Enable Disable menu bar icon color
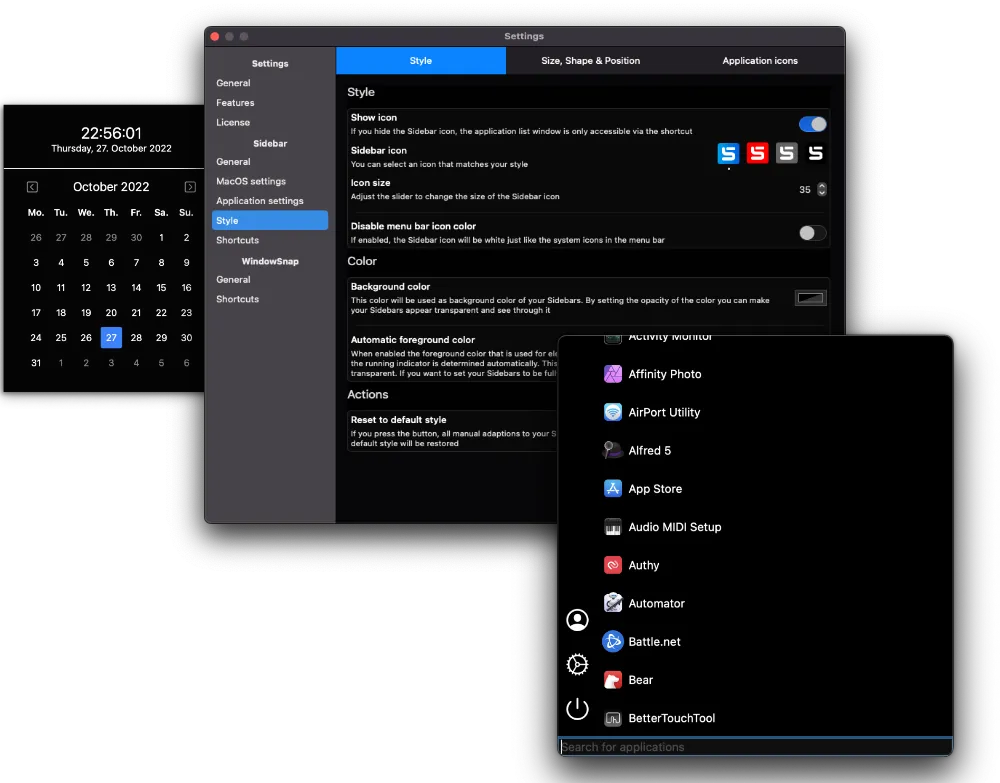The width and height of the screenshot is (1000, 783). pyautogui.click(x=812, y=232)
